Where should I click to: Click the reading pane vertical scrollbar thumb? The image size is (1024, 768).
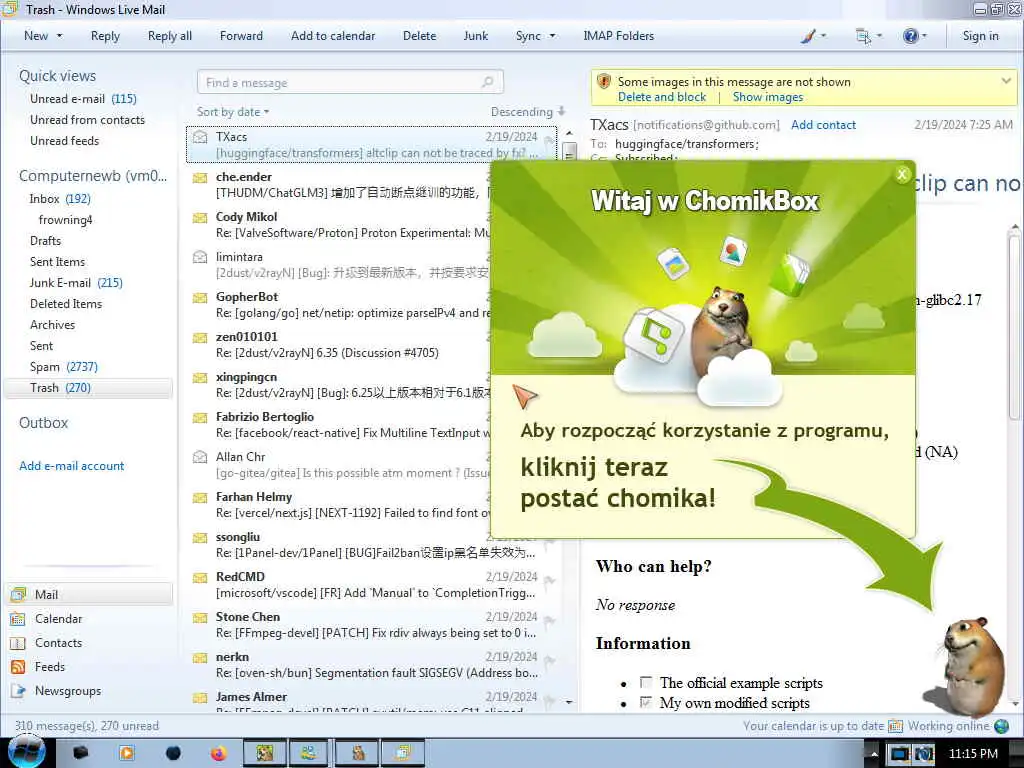pyautogui.click(x=1014, y=327)
